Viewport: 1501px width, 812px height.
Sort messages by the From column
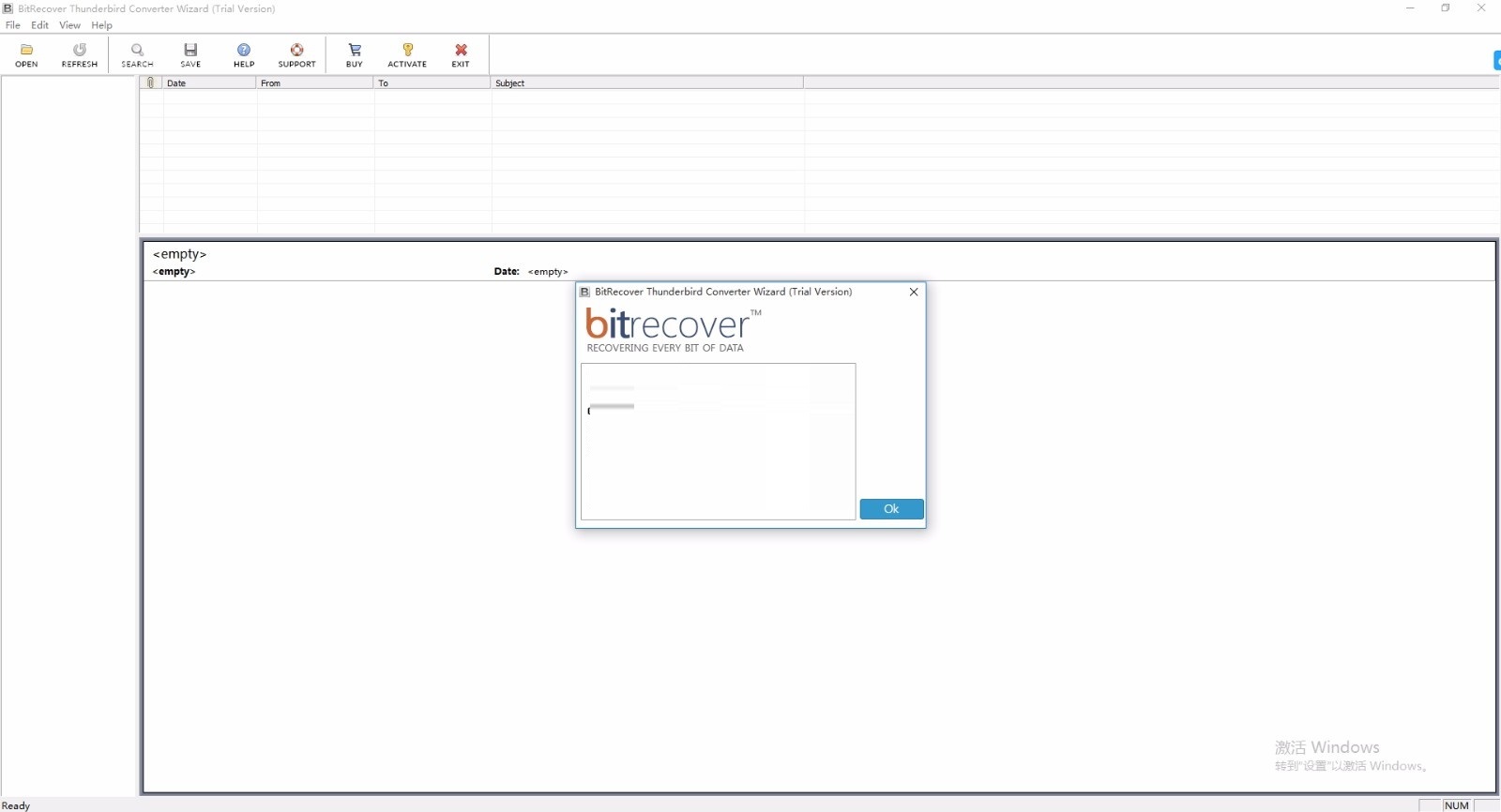314,83
